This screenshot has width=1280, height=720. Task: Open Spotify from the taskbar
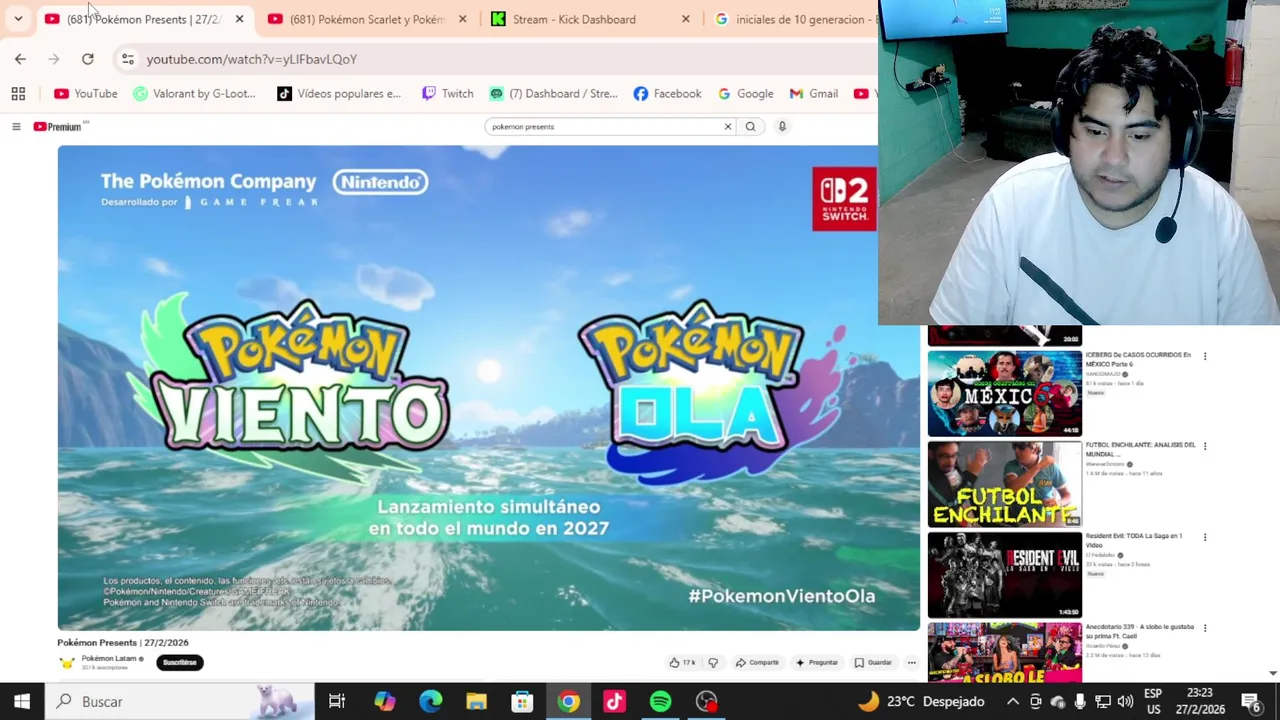point(660,701)
